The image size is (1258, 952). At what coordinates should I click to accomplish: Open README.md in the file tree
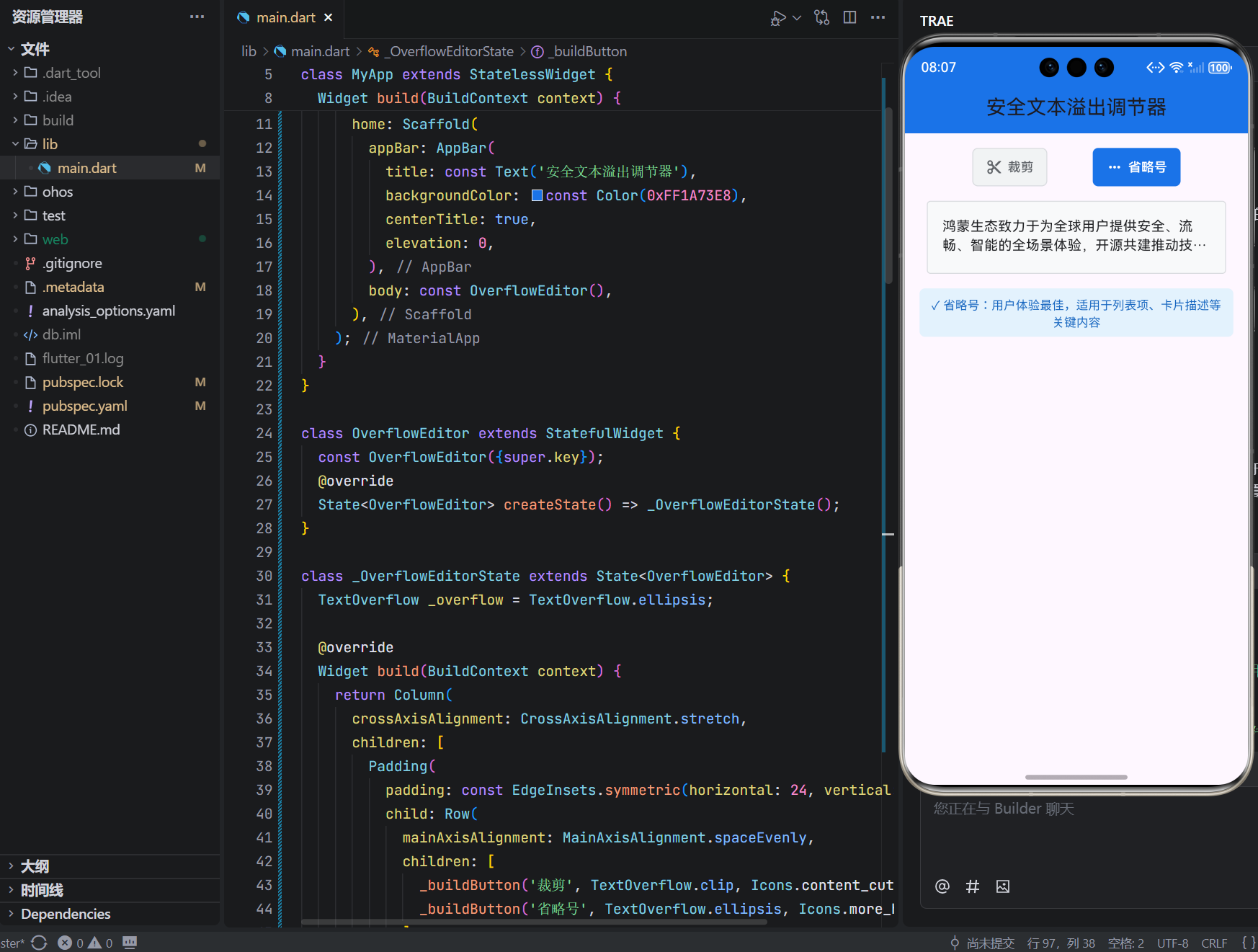coord(110,430)
